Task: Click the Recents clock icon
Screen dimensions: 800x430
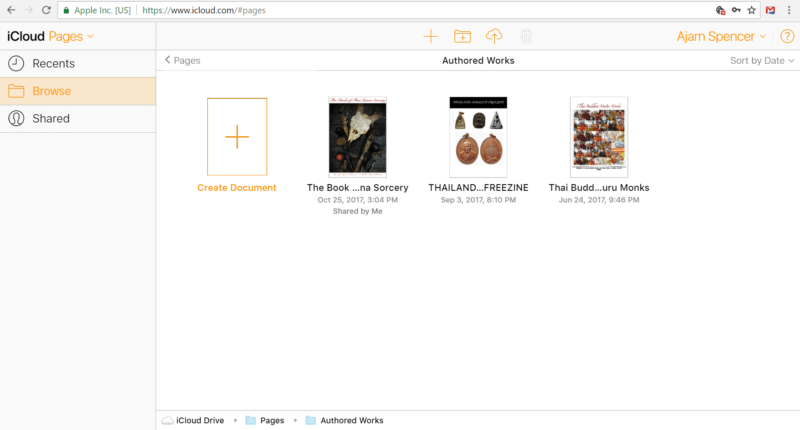Action: [x=16, y=63]
